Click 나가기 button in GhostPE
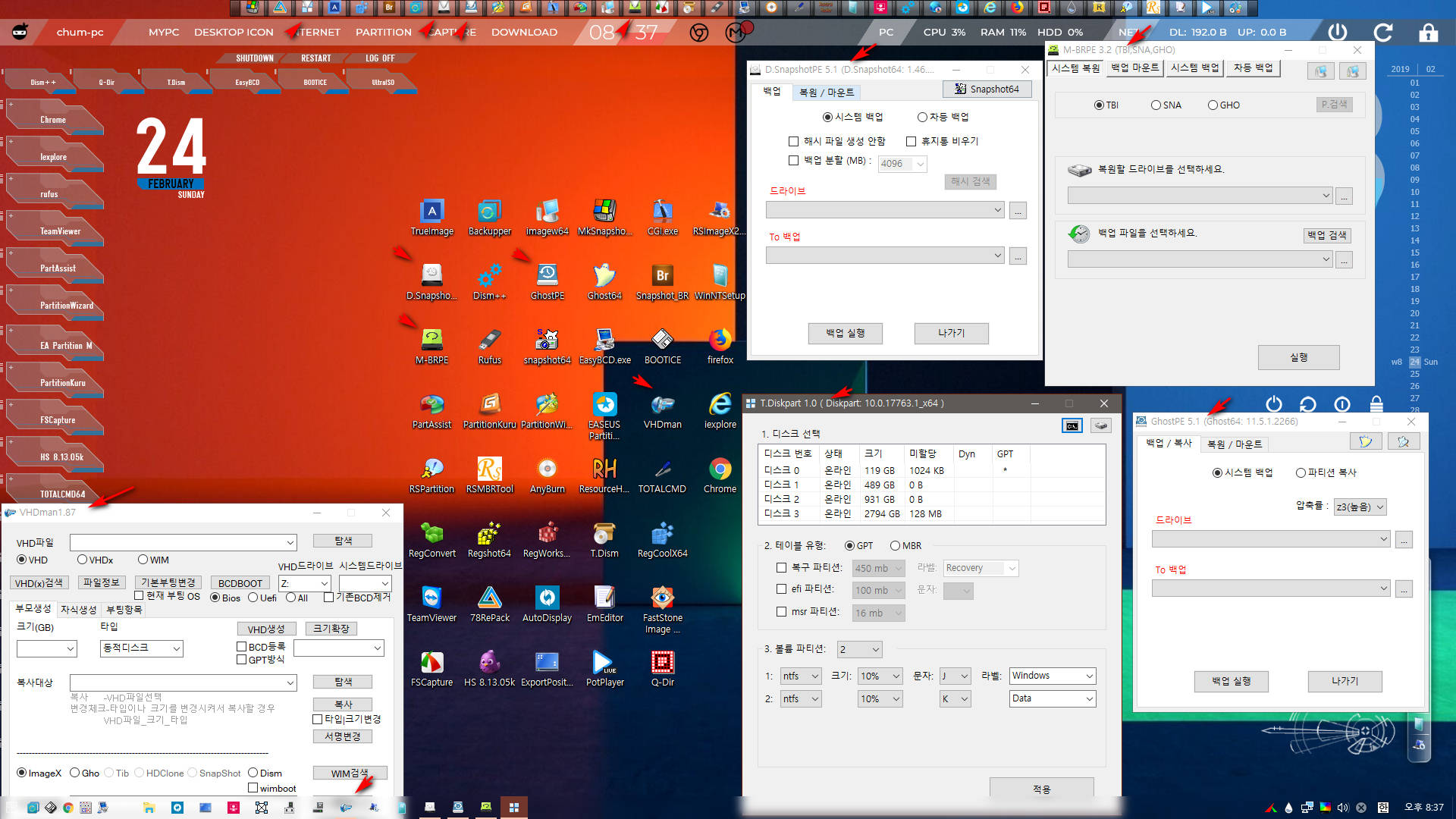This screenshot has height=819, width=1456. click(x=1345, y=681)
